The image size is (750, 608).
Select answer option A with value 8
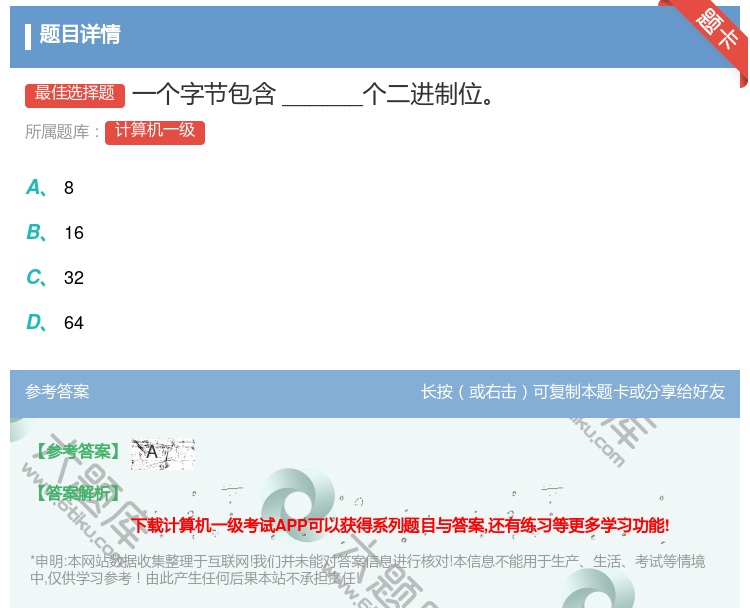(50, 188)
